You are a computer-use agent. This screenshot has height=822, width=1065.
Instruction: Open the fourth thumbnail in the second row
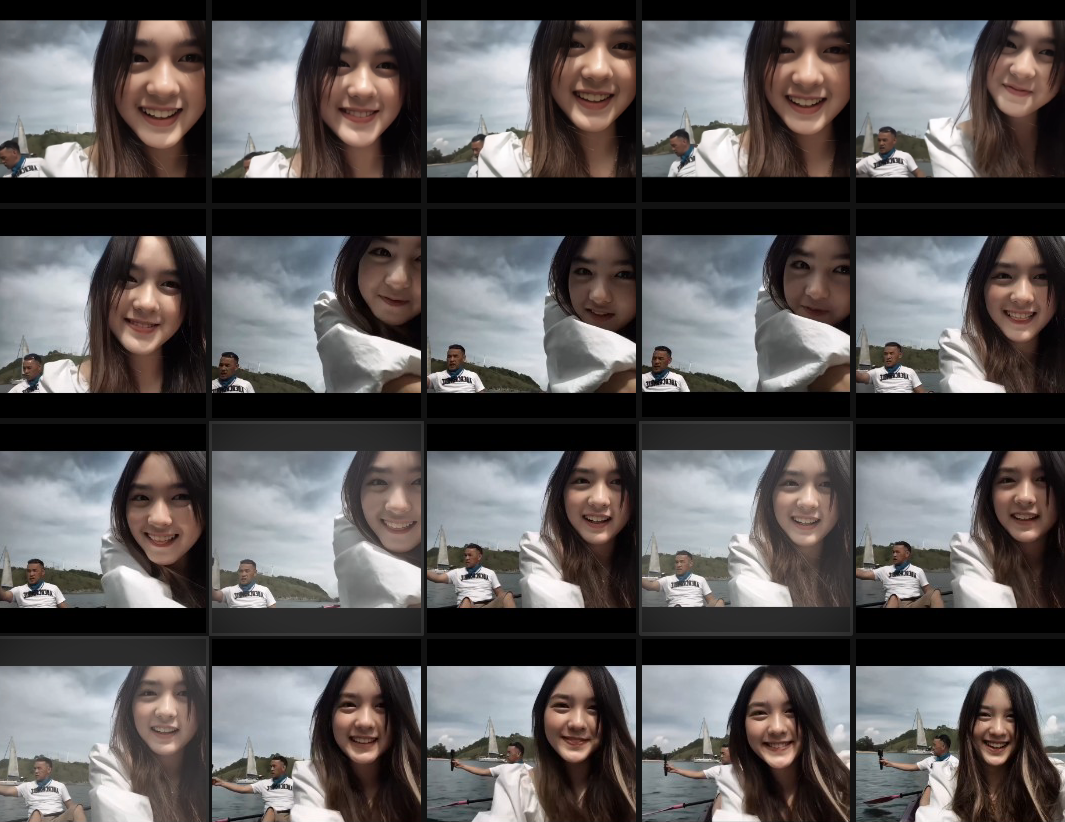click(746, 314)
